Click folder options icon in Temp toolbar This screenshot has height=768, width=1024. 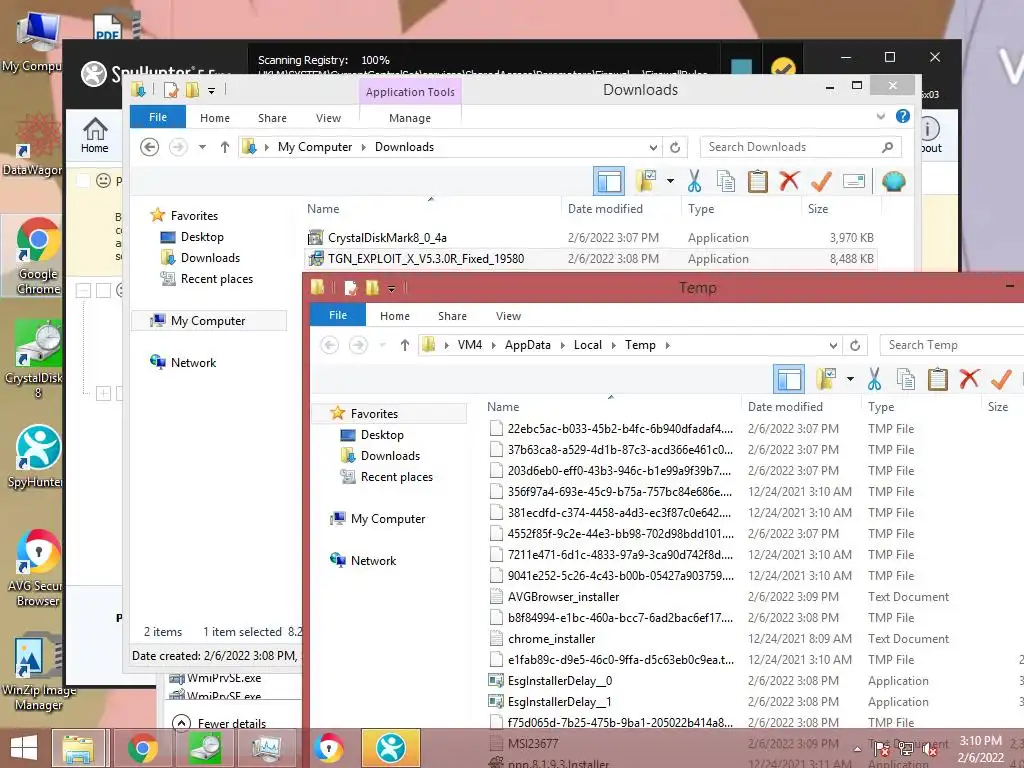coord(825,379)
